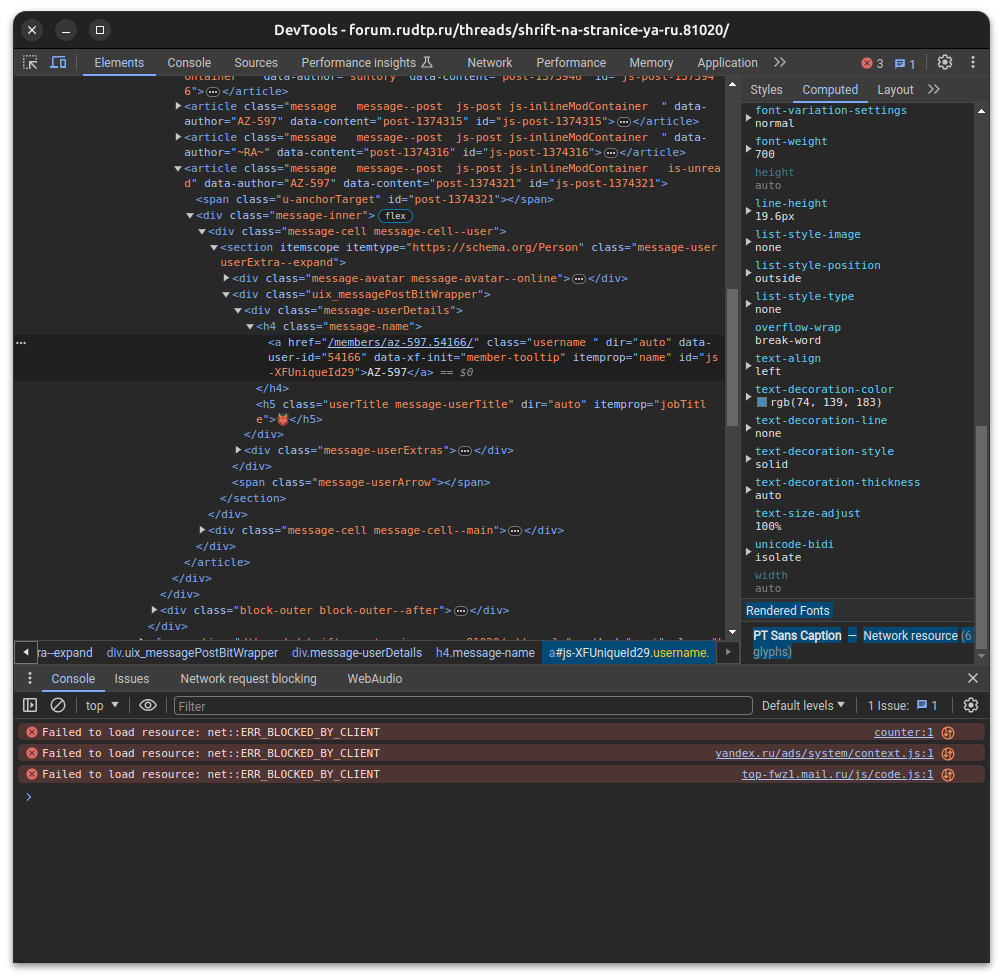Open the Sources tab
Viewport: 1003px width, 979px height.
[256, 63]
